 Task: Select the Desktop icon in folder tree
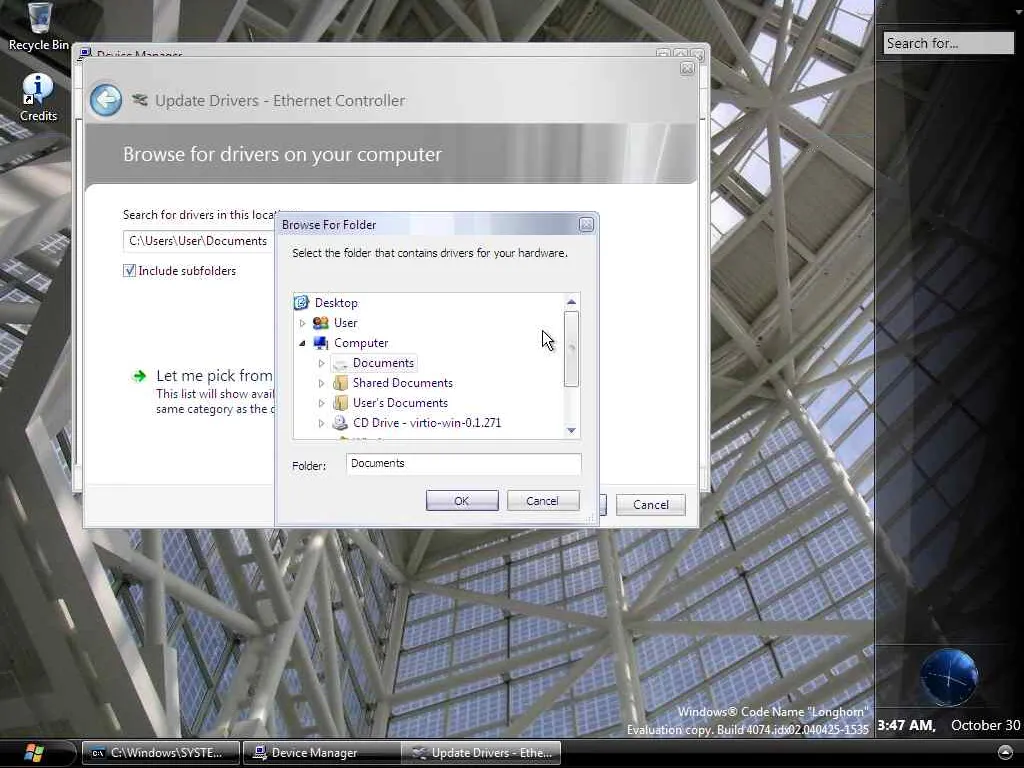301,302
